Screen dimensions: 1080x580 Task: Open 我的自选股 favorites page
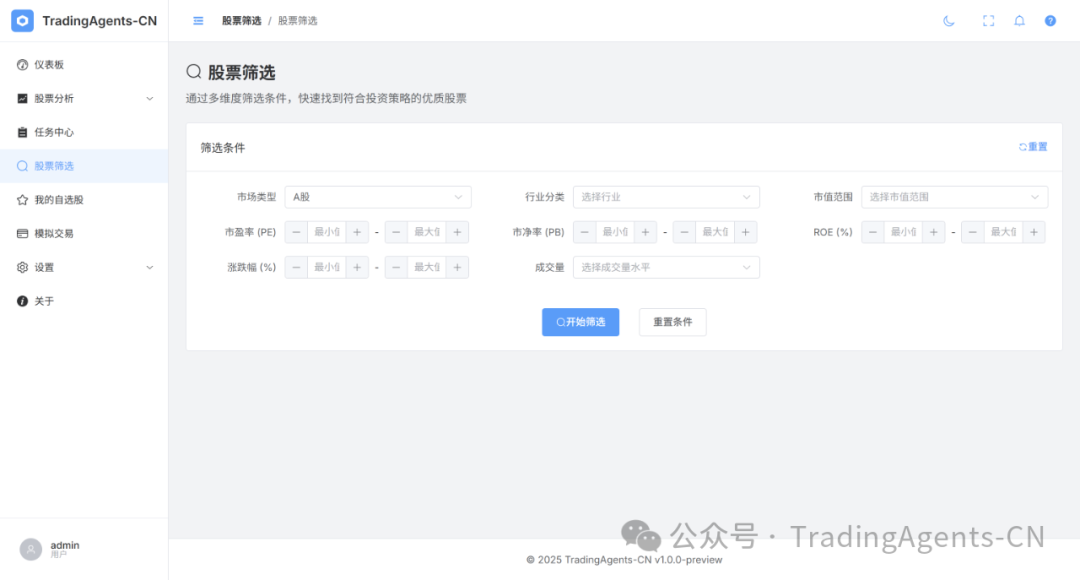click(58, 200)
